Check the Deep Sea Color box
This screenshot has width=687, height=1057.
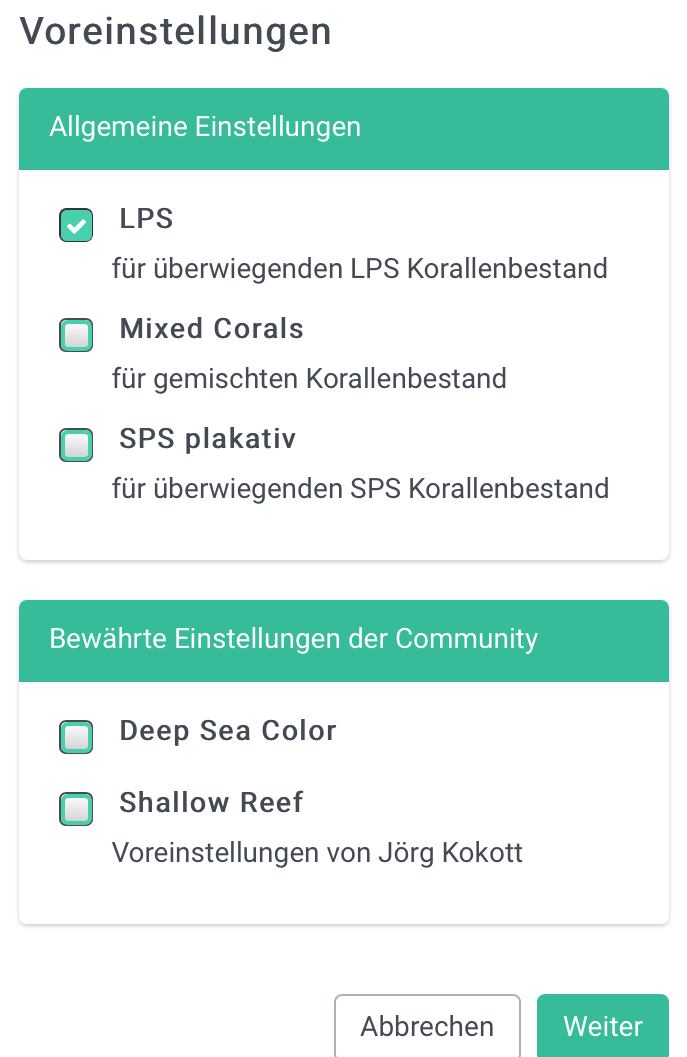[x=76, y=737]
